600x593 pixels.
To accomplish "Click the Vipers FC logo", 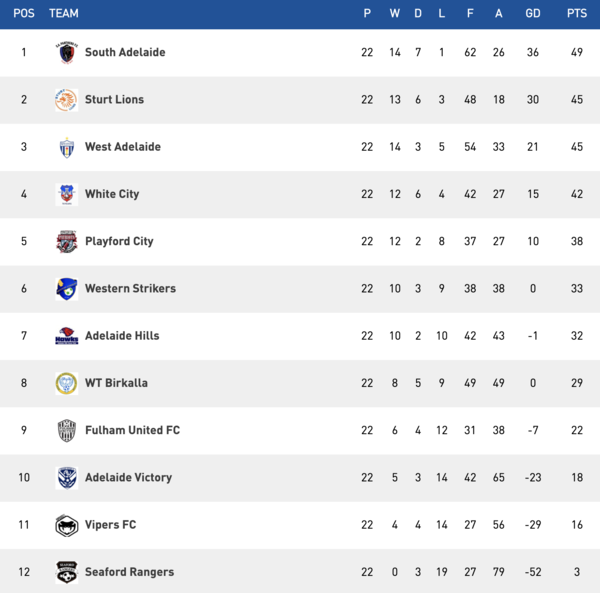I will point(66,525).
